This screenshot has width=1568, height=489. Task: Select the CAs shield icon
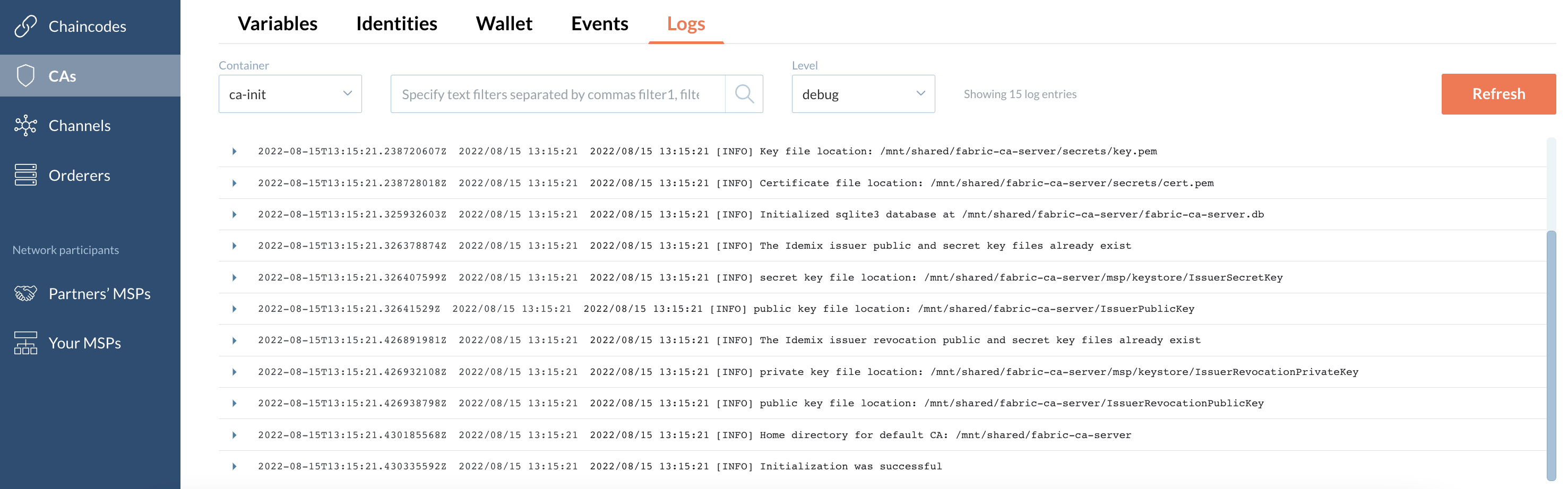pyautogui.click(x=25, y=75)
